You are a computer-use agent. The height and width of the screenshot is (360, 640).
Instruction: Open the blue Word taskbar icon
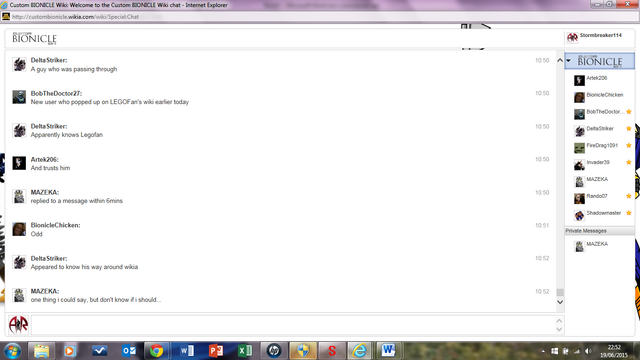[187, 351]
